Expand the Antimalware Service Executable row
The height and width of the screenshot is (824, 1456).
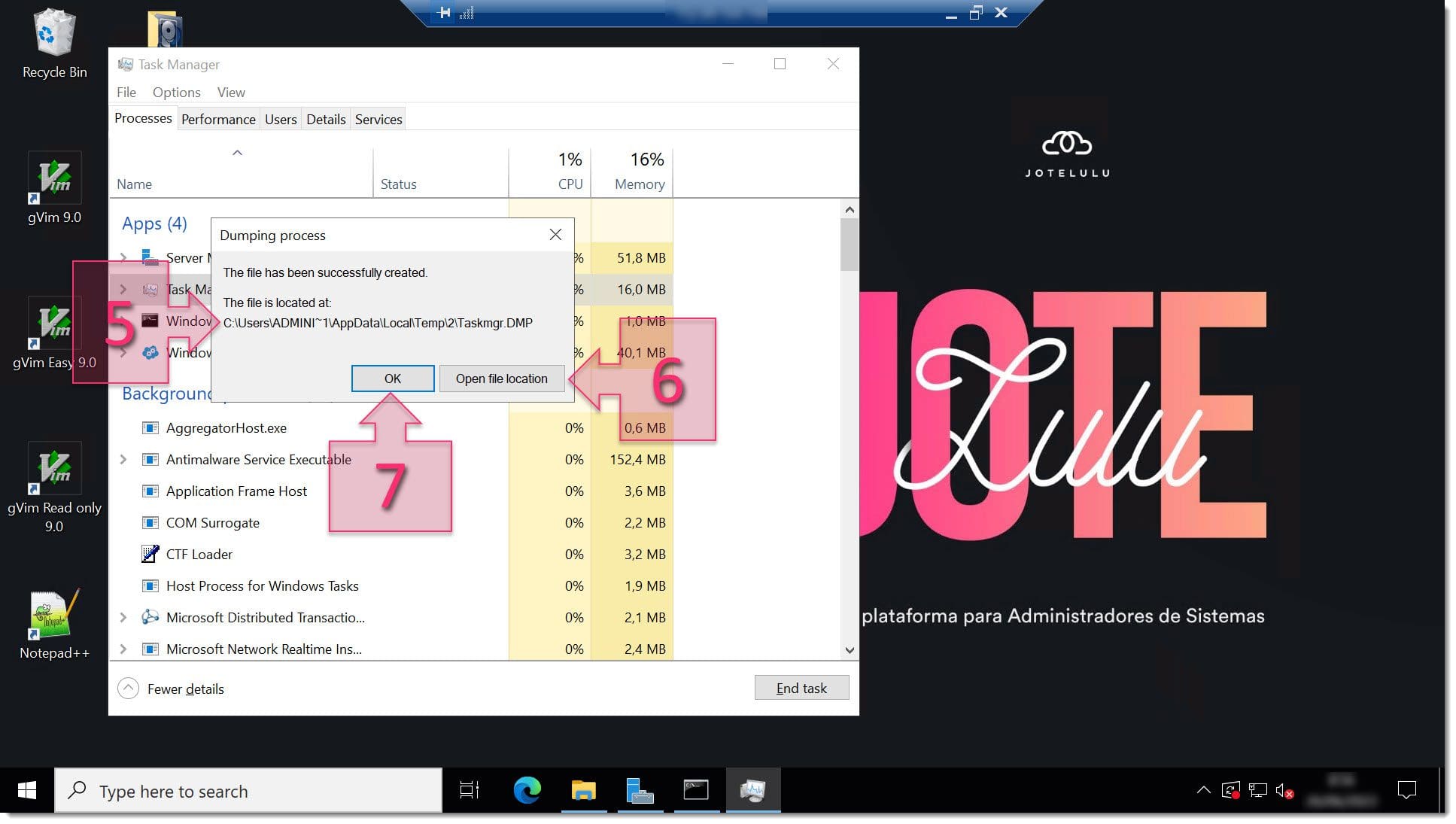point(123,459)
